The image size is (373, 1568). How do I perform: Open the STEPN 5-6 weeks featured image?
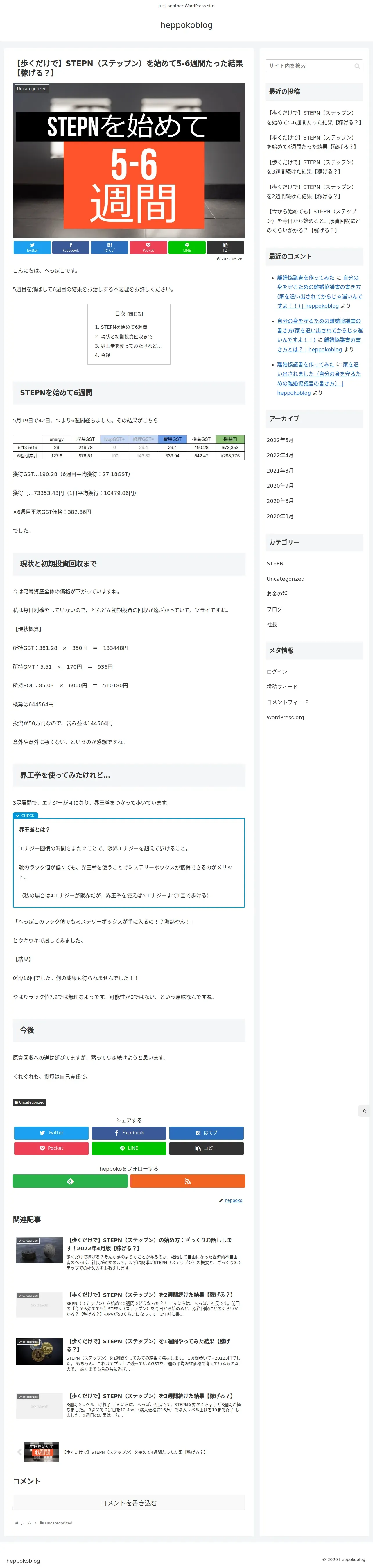(129, 160)
